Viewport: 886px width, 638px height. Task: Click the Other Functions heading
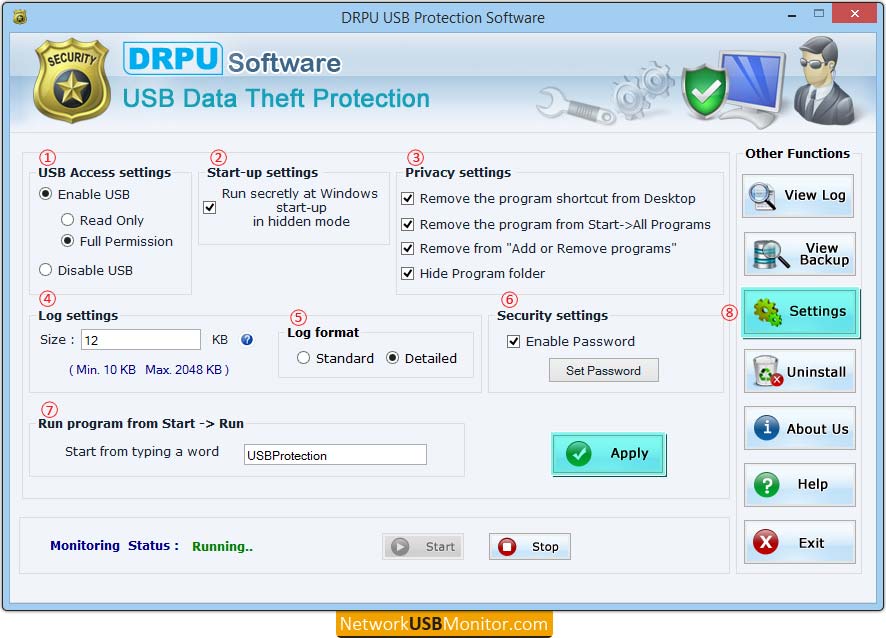click(x=797, y=154)
